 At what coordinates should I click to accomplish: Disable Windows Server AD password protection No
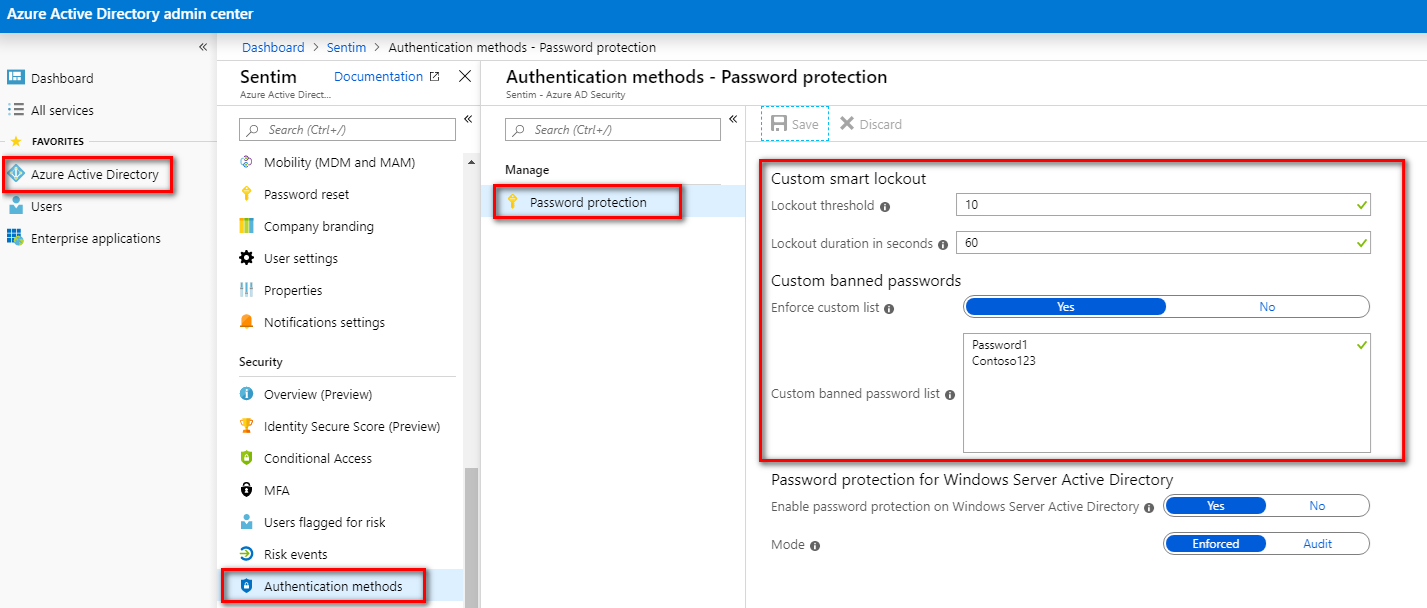pos(1317,506)
